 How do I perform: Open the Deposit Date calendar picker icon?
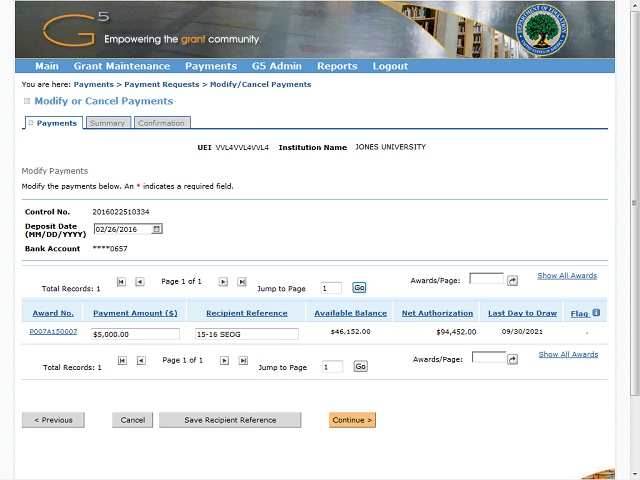(x=156, y=229)
